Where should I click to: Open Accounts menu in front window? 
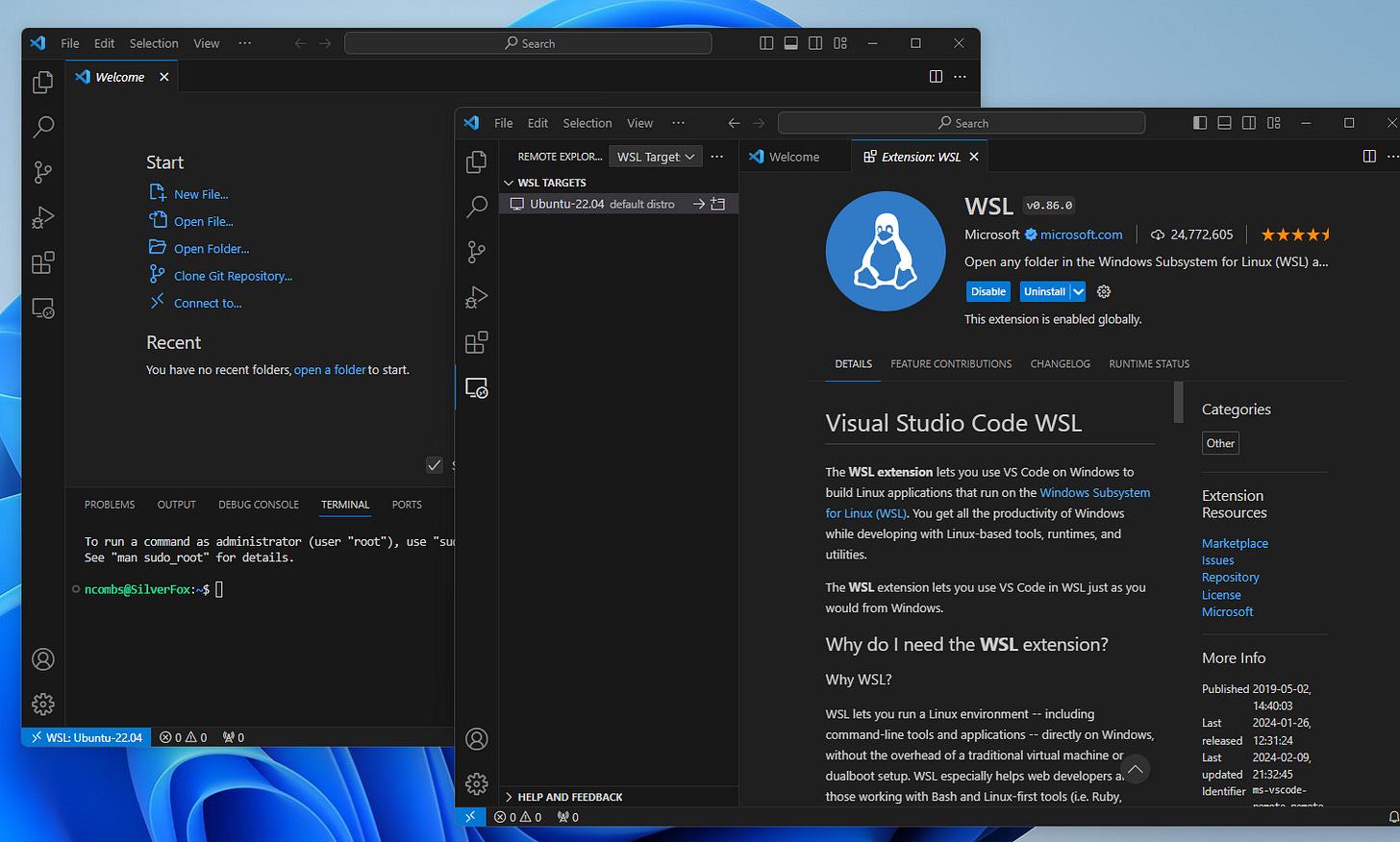click(477, 739)
